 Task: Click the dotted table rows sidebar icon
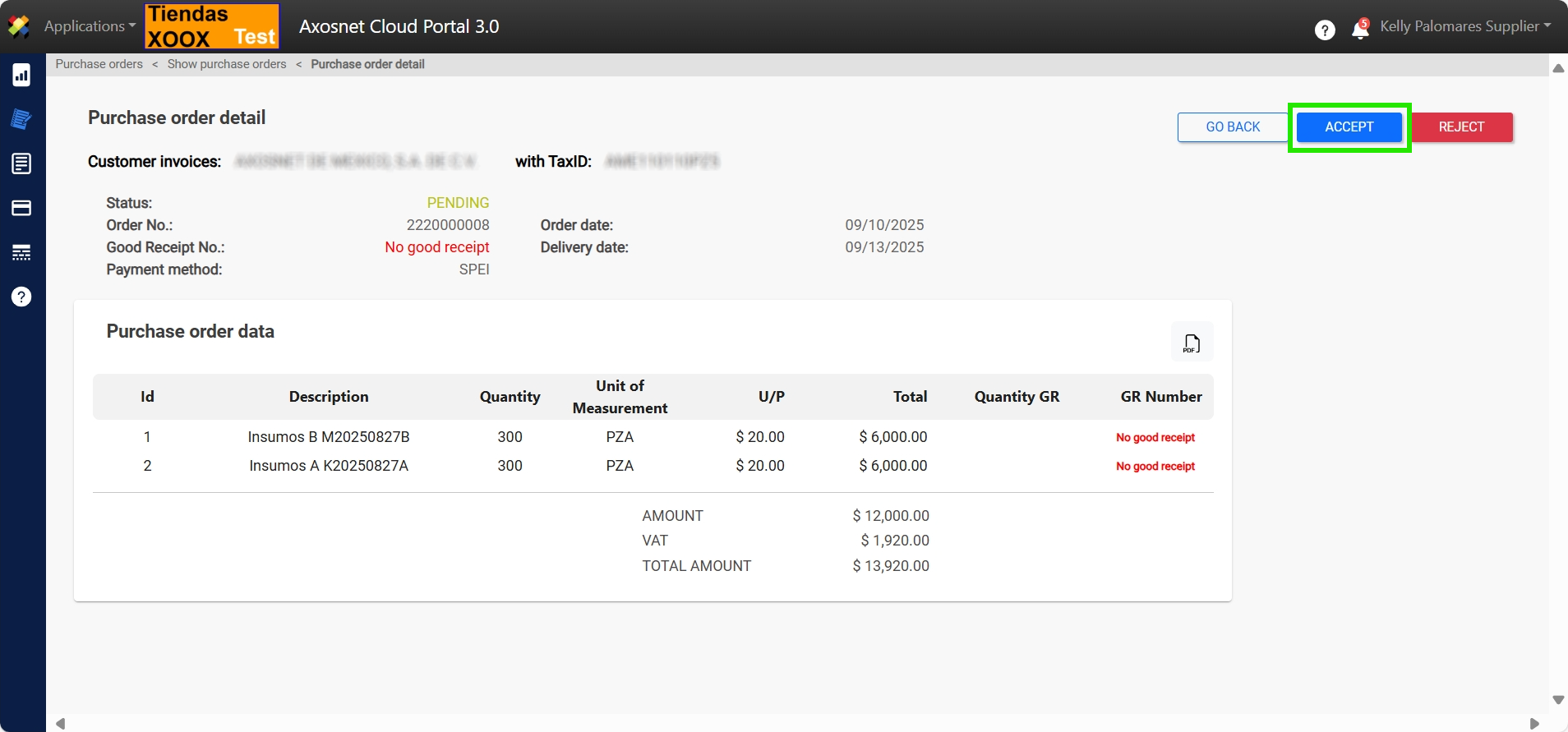pyautogui.click(x=21, y=252)
